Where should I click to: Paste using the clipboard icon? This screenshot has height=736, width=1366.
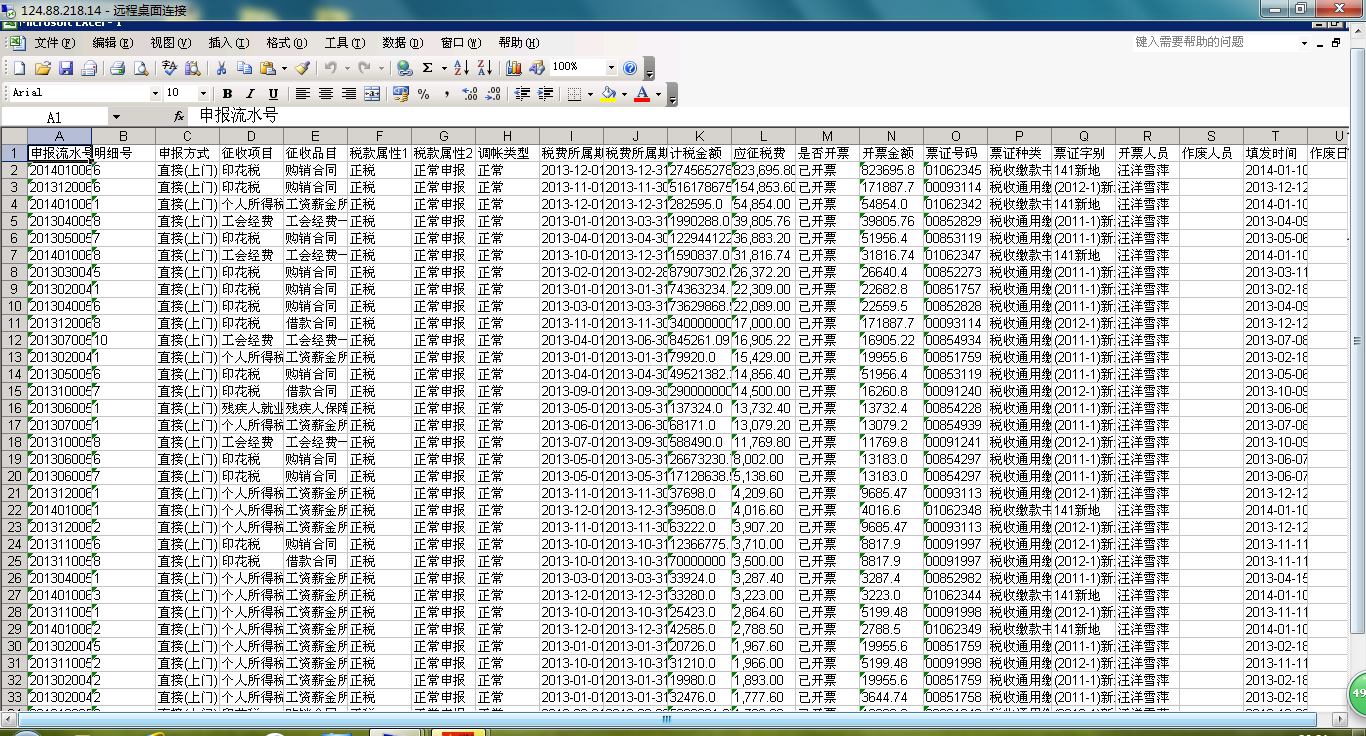pyautogui.click(x=267, y=68)
